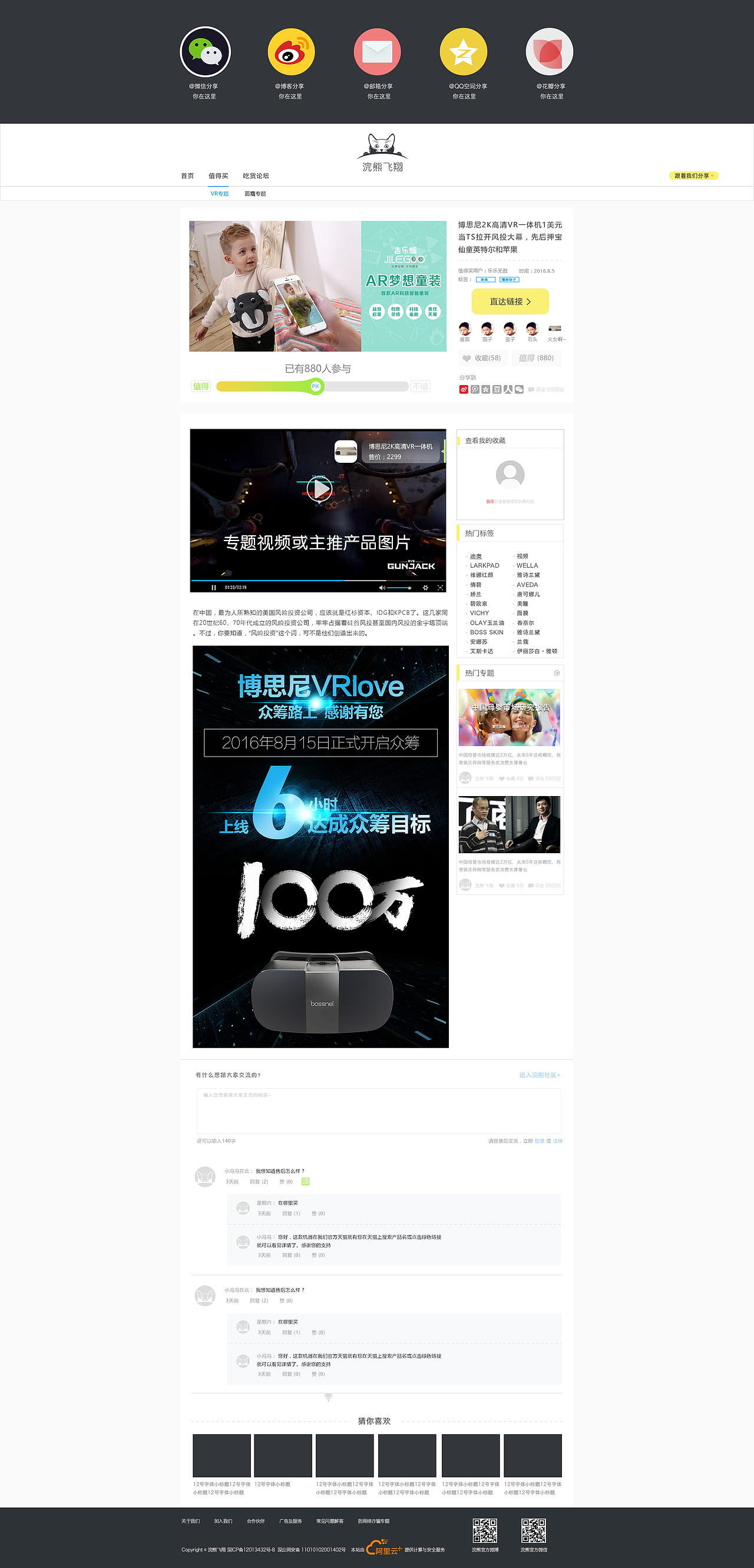754x1568 pixels.
Task: Click the 浣熊飞翔 raccoon logo
Action: pyautogui.click(x=382, y=153)
